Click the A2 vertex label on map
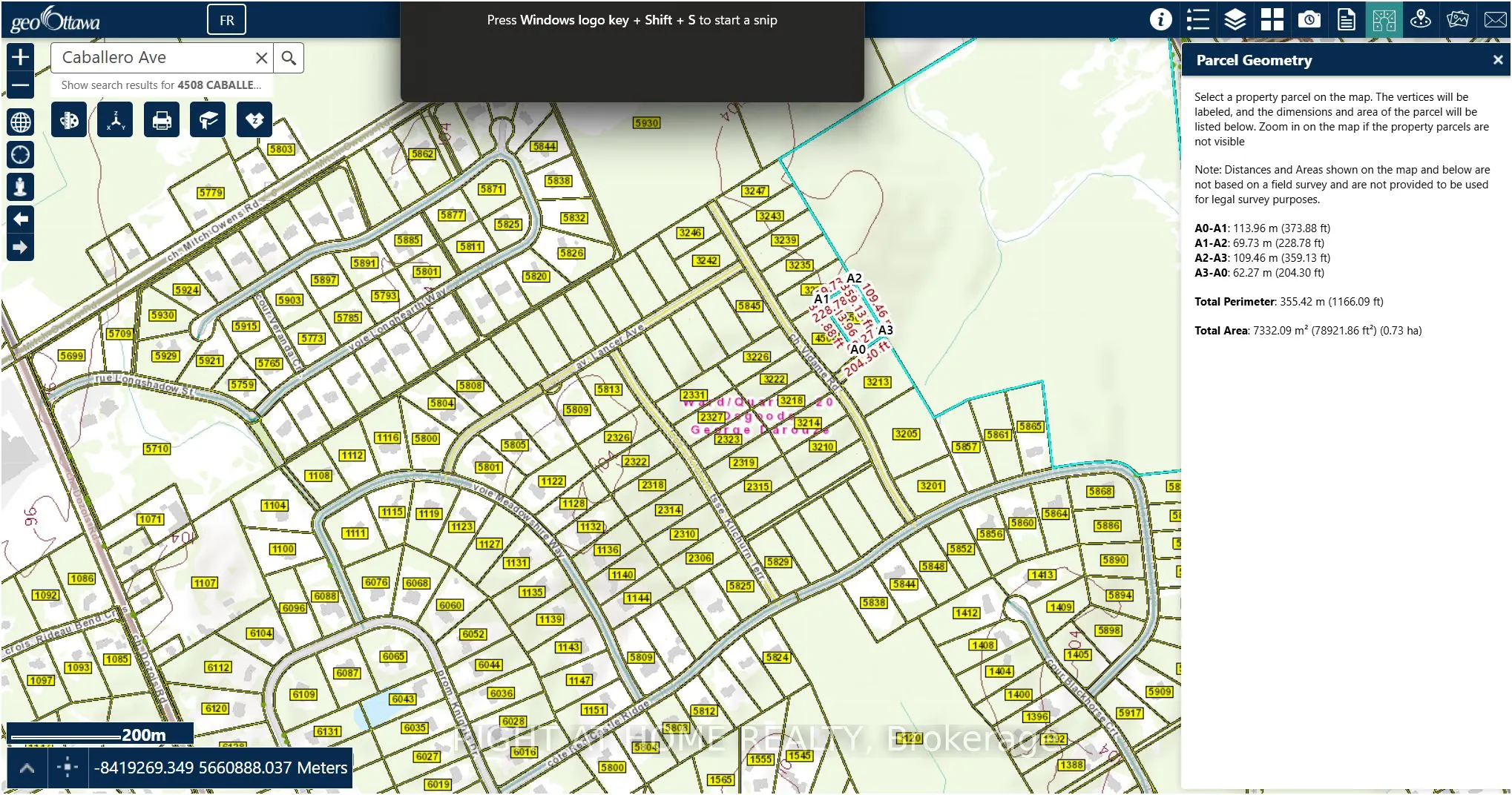This screenshot has height=795, width=1512. pos(854,278)
